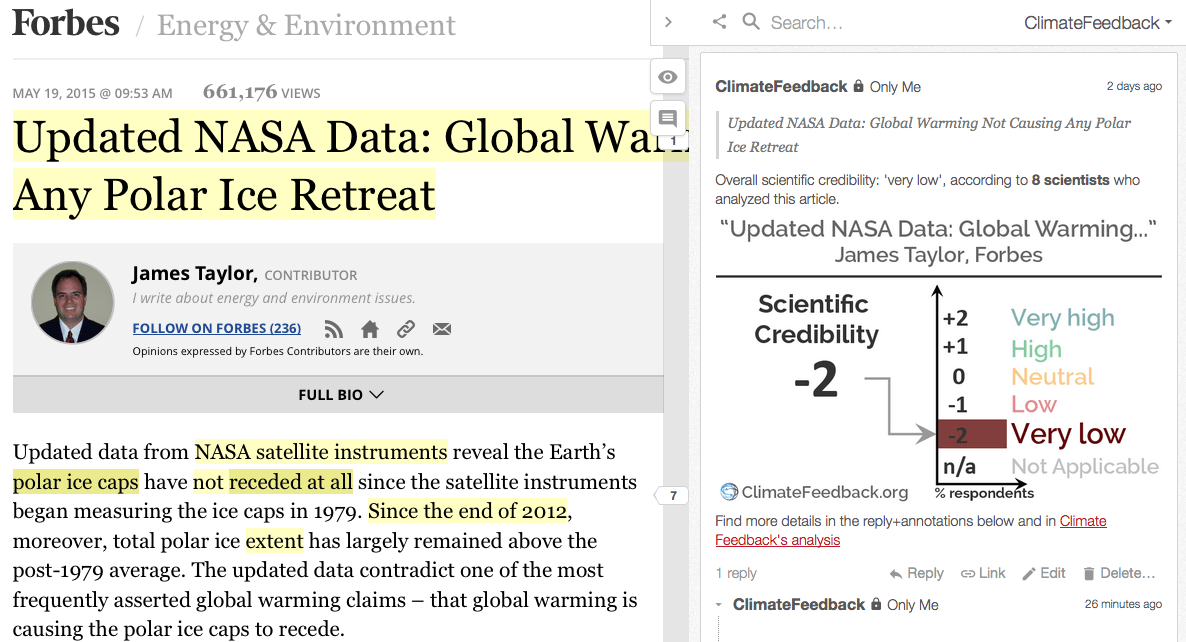This screenshot has height=642, width=1186.
Task: Click the 'Very low' rating label
Action: 1068,434
